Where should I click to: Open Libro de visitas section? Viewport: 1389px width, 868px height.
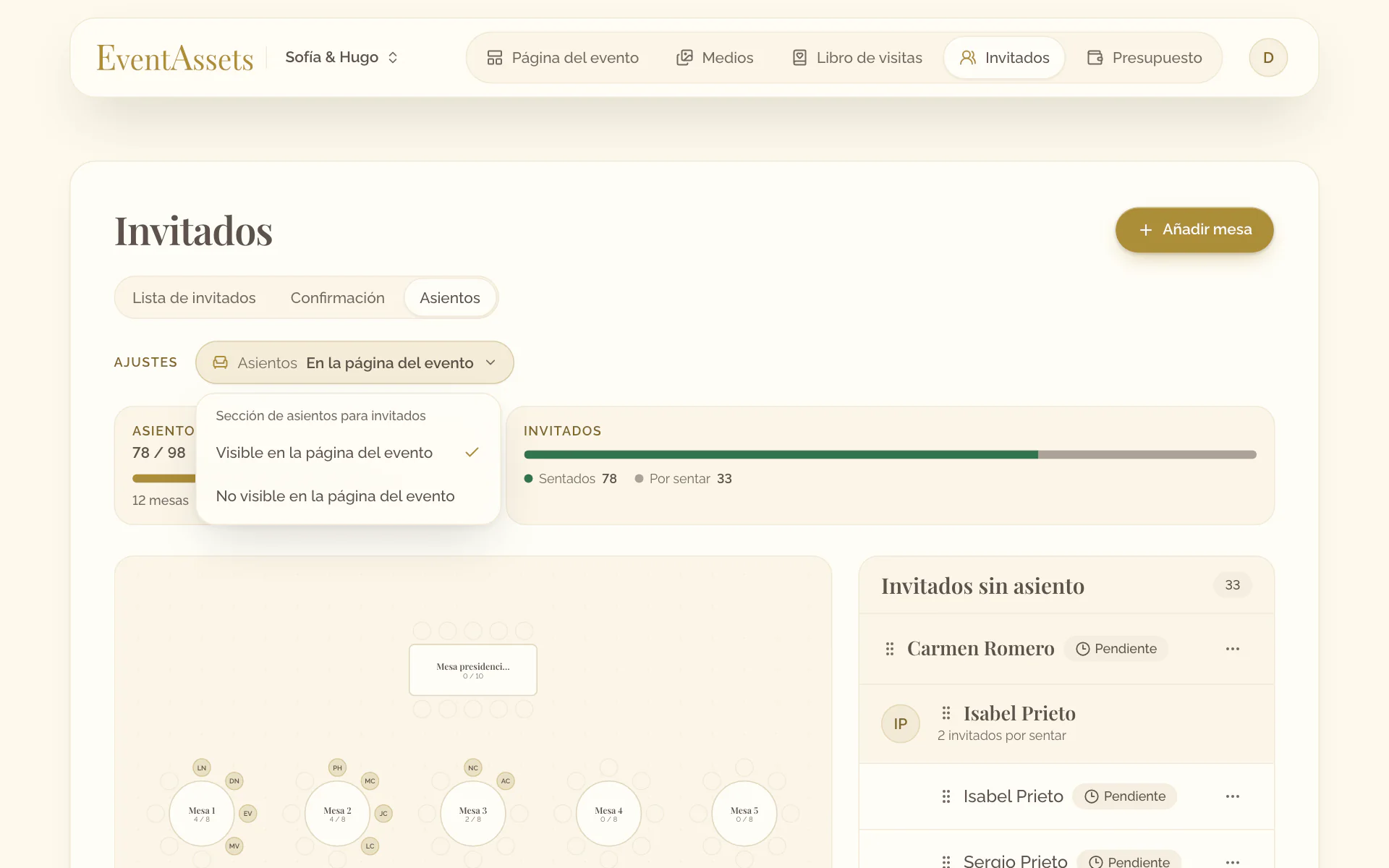[x=857, y=58]
